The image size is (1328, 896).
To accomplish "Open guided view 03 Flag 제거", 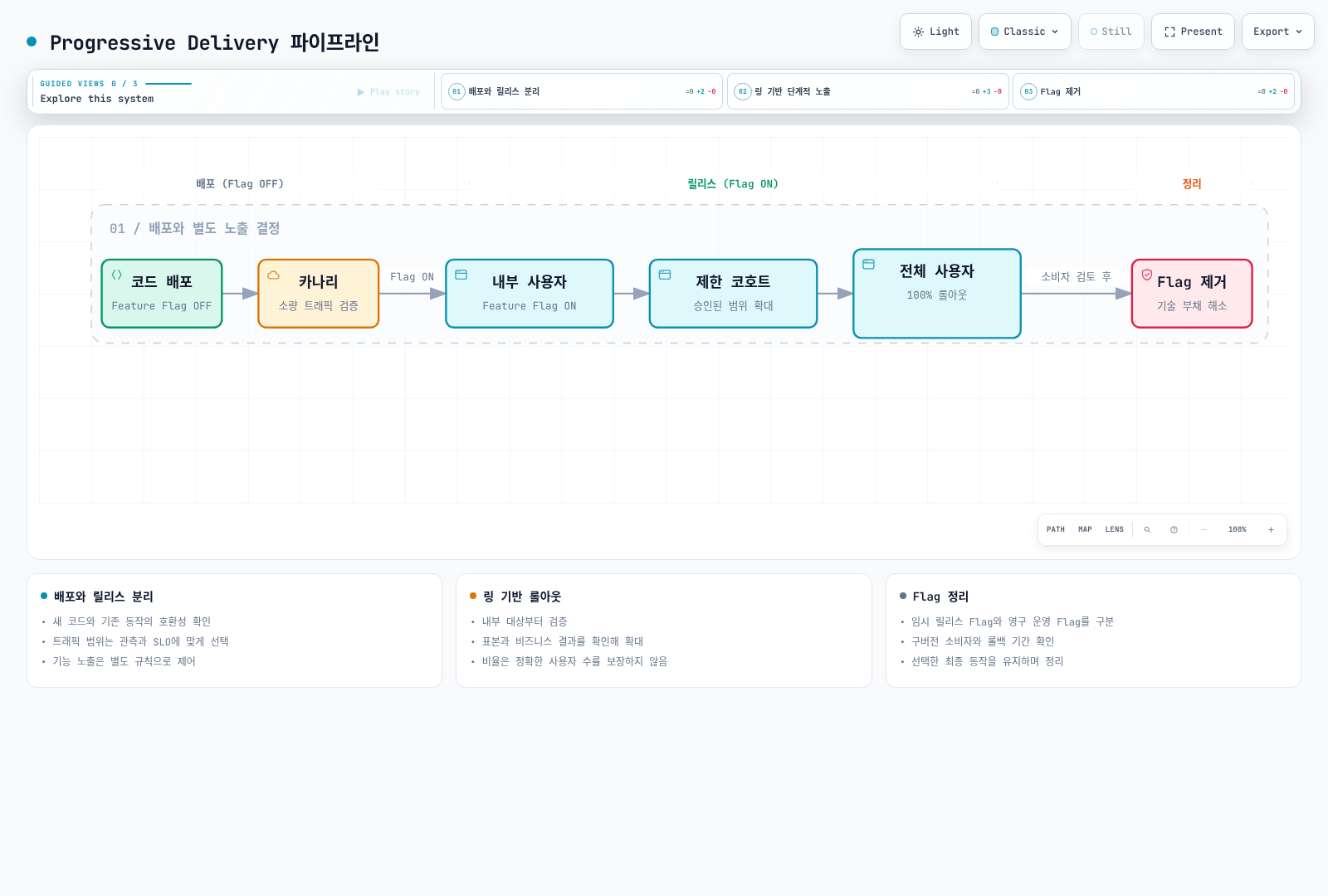I will 1154,91.
